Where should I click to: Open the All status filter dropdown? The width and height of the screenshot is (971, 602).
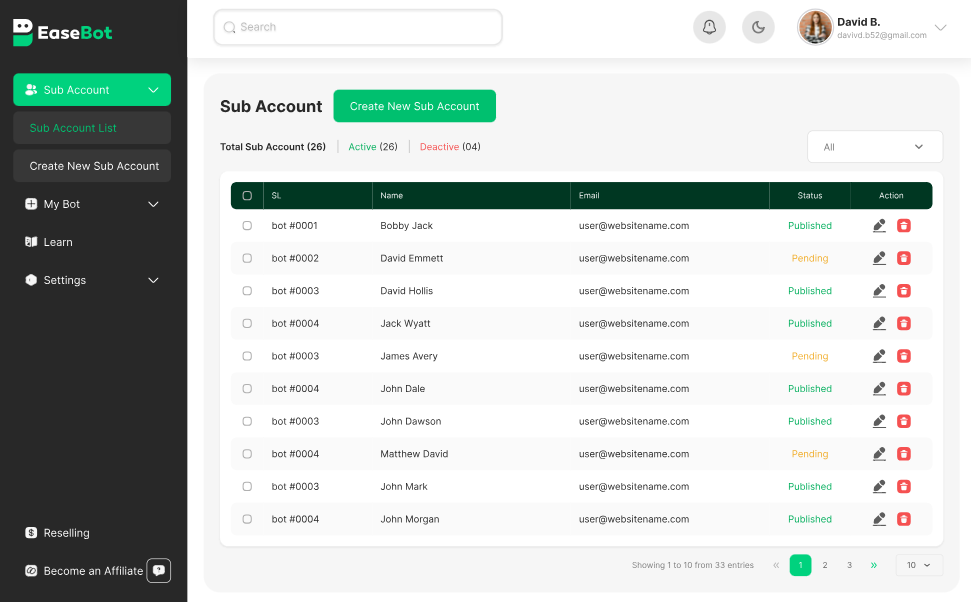pyautogui.click(x=874, y=146)
